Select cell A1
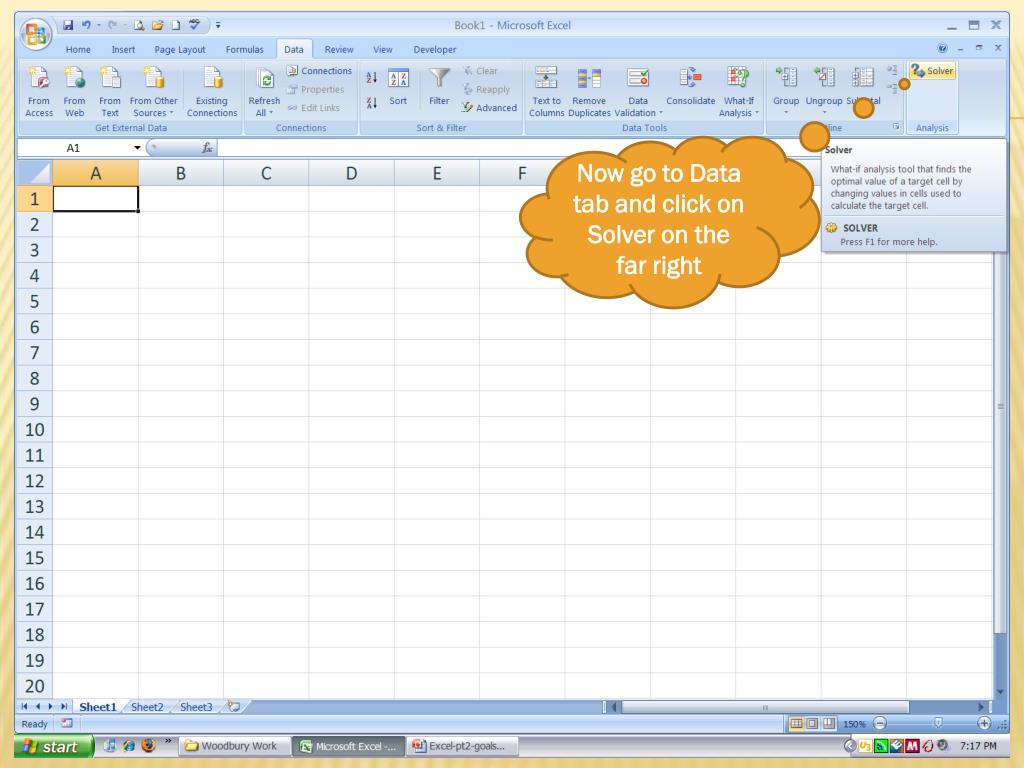 pos(95,199)
